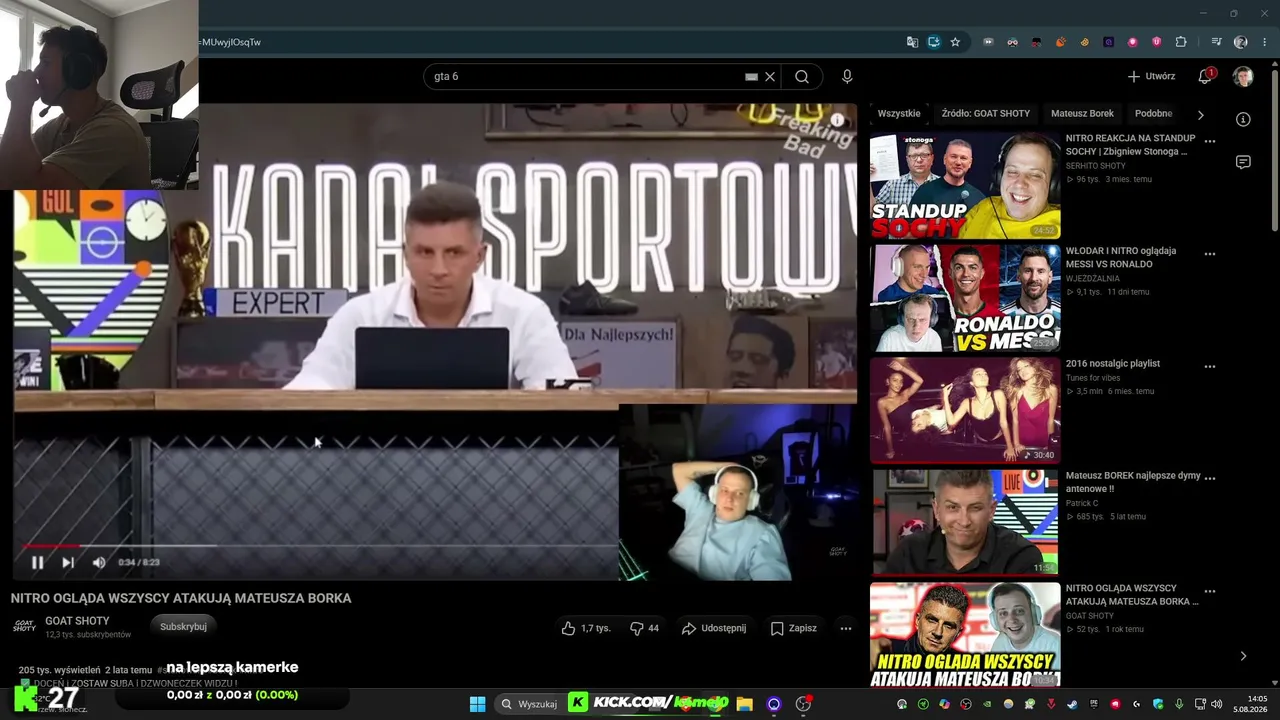Like the video (1,7 tys.)
The image size is (1280, 720).
[585, 628]
